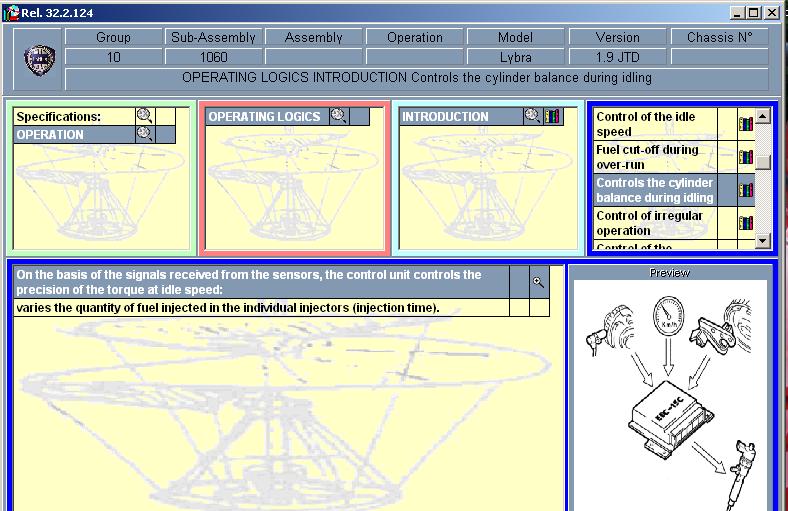Click the Lancia logo emblem in header
This screenshot has width=788, height=511.
[x=39, y=60]
